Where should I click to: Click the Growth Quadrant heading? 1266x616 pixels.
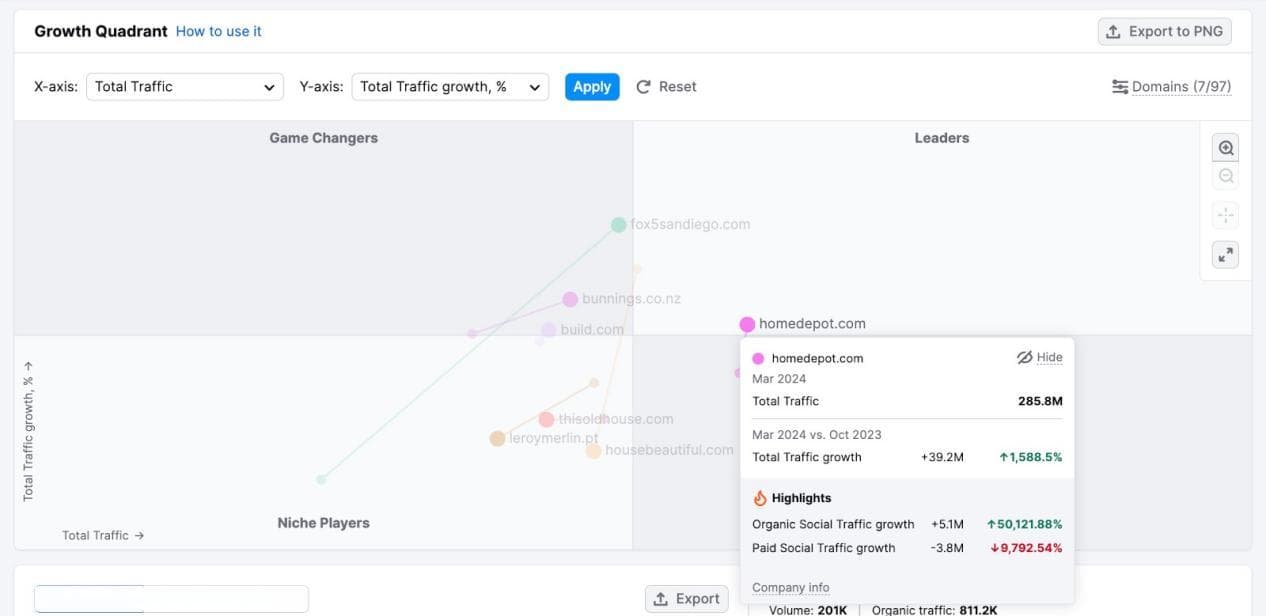click(101, 31)
